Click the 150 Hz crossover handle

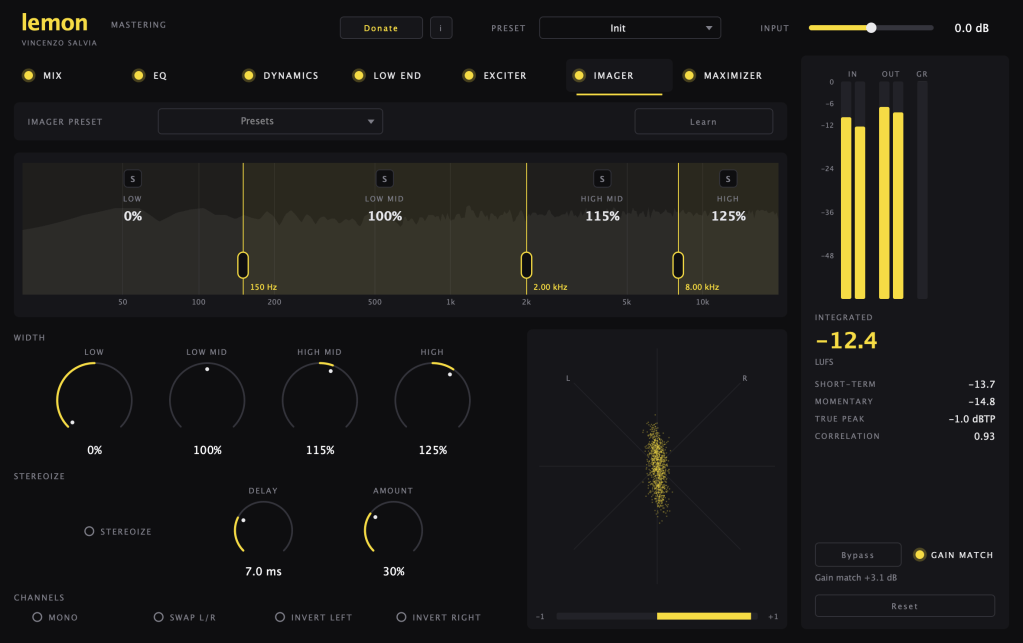pos(243,265)
